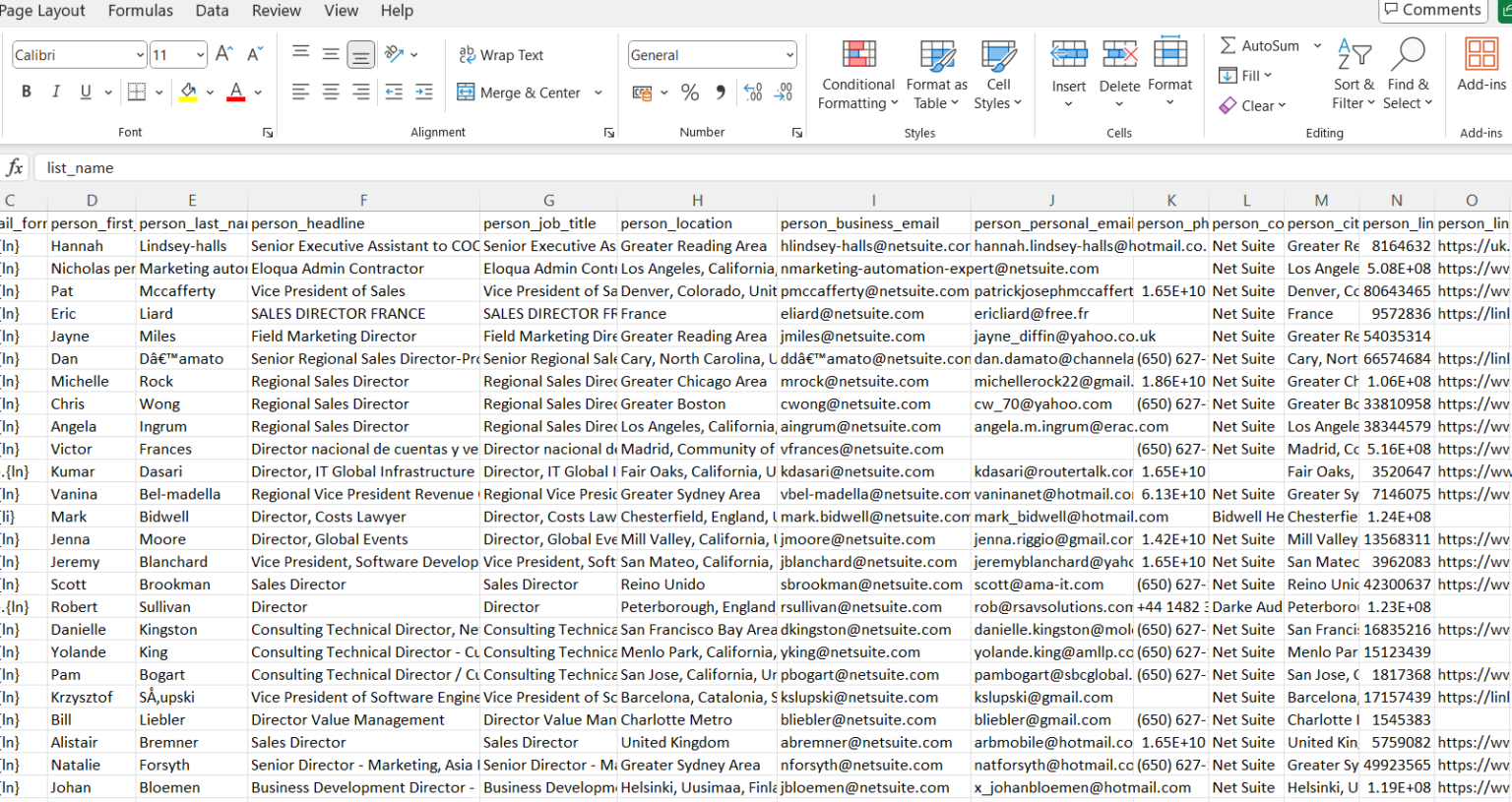The width and height of the screenshot is (1512, 802).
Task: Pick fill color swatch
Action: click(x=188, y=92)
